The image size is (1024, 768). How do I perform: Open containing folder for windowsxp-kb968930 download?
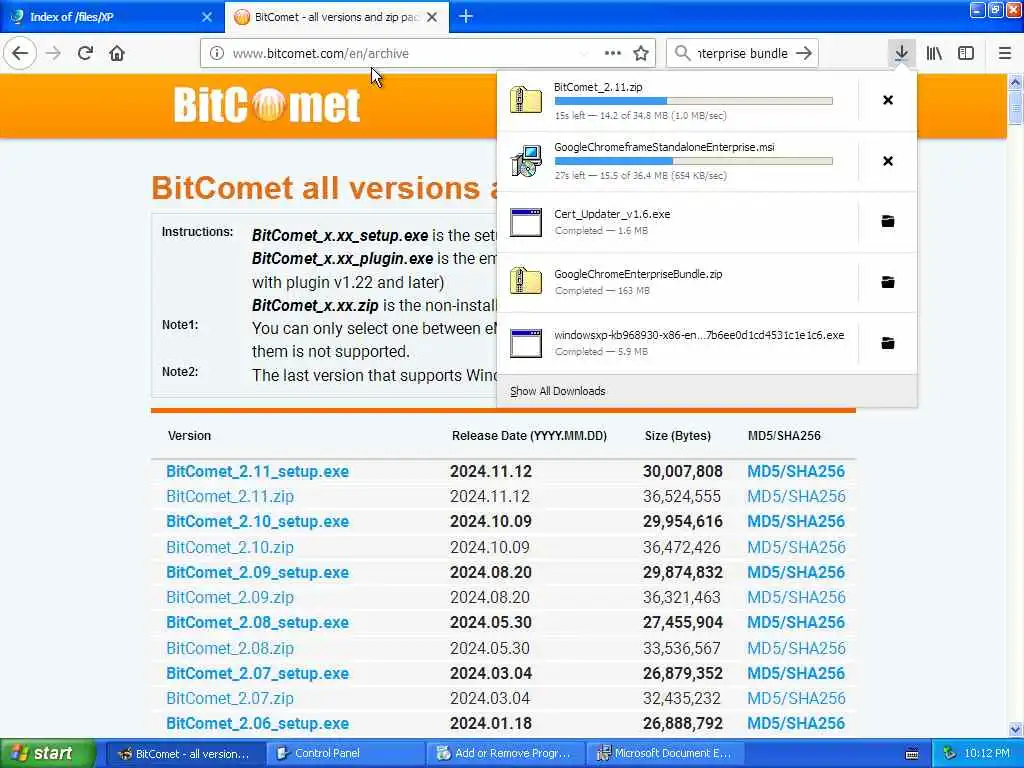point(888,343)
